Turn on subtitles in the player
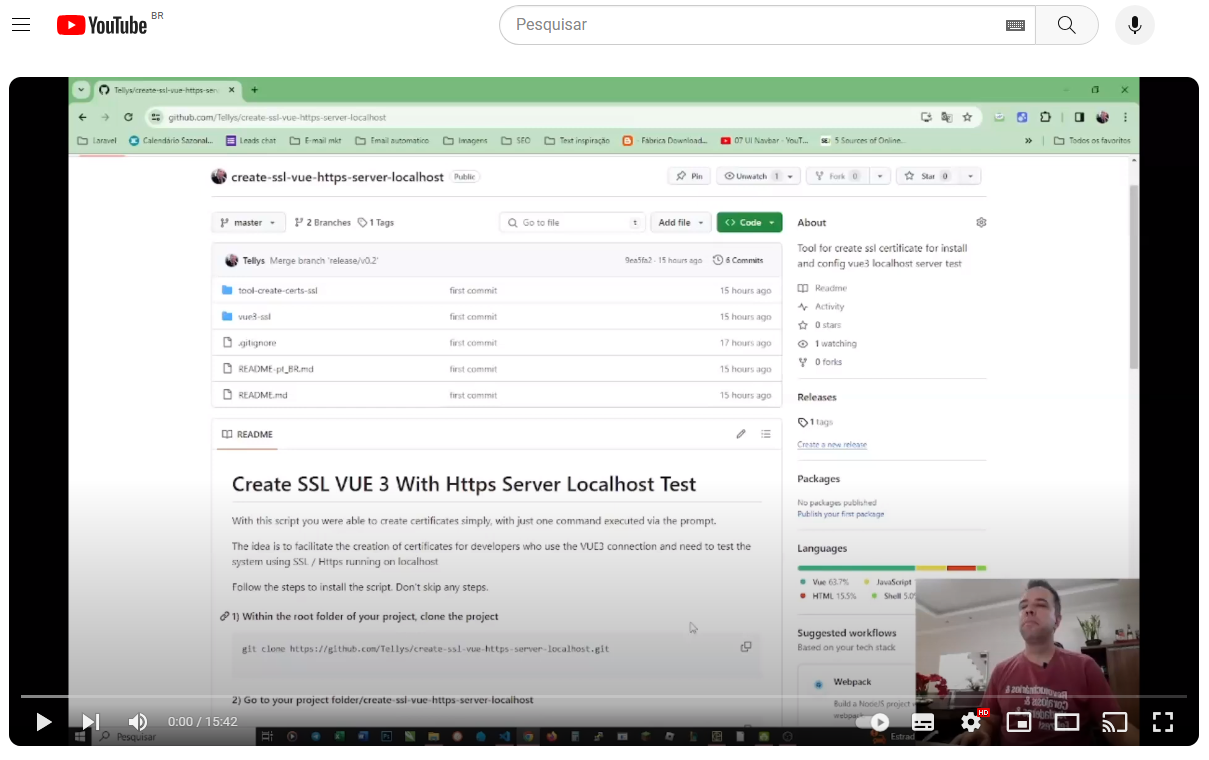1209x760 pixels. pyautogui.click(x=923, y=722)
